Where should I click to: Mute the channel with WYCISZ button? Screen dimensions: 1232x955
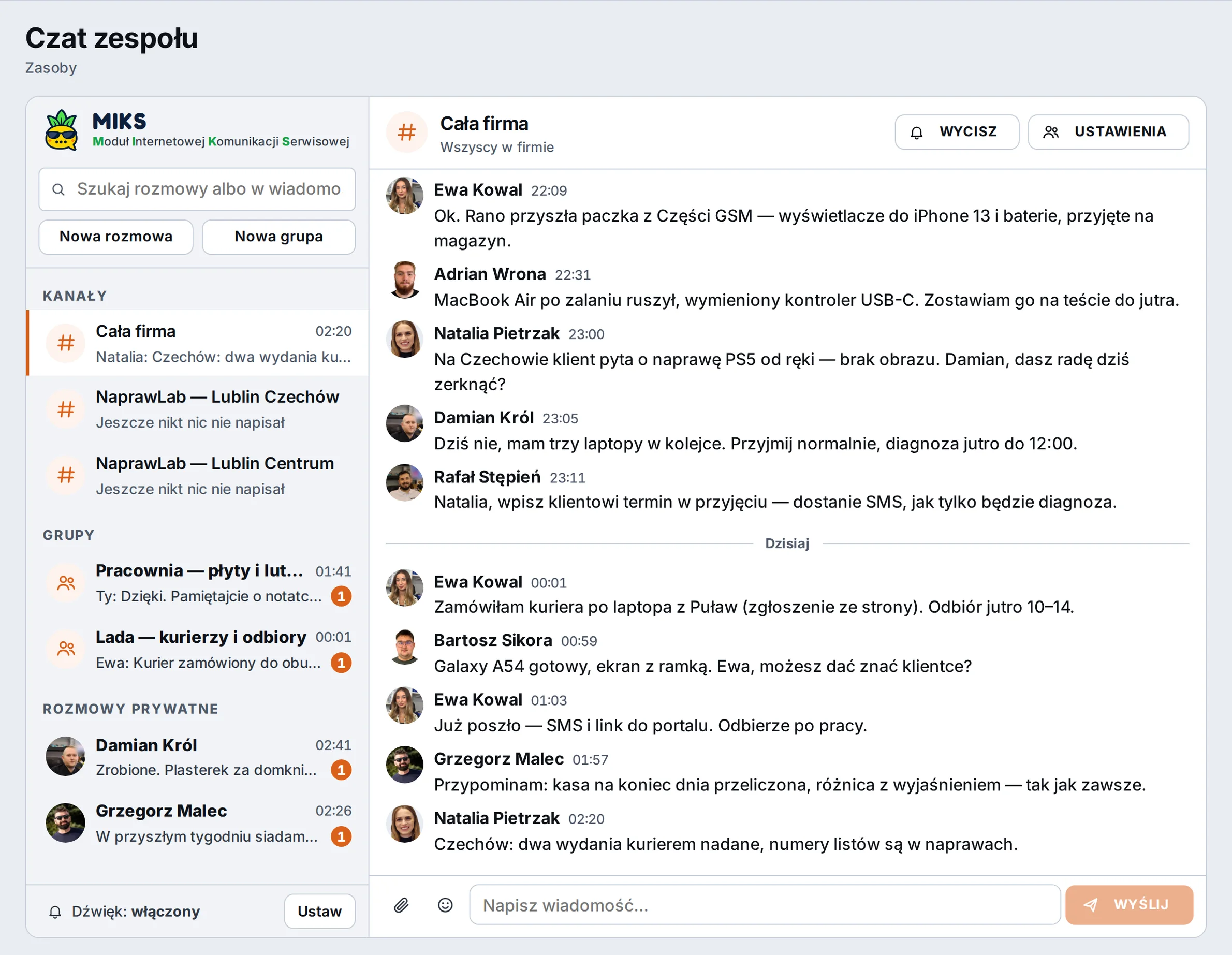(x=957, y=132)
